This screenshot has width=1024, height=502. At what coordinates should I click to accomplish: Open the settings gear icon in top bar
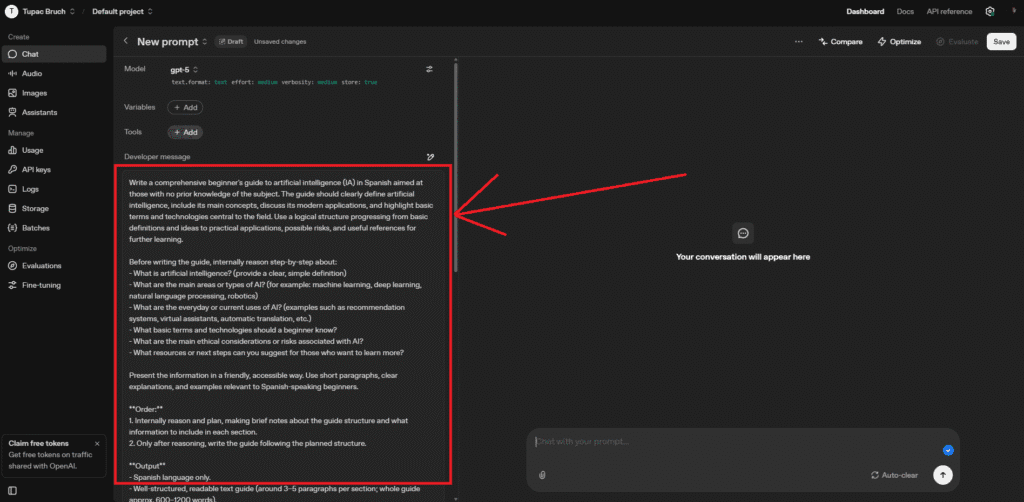pyautogui.click(x=990, y=12)
